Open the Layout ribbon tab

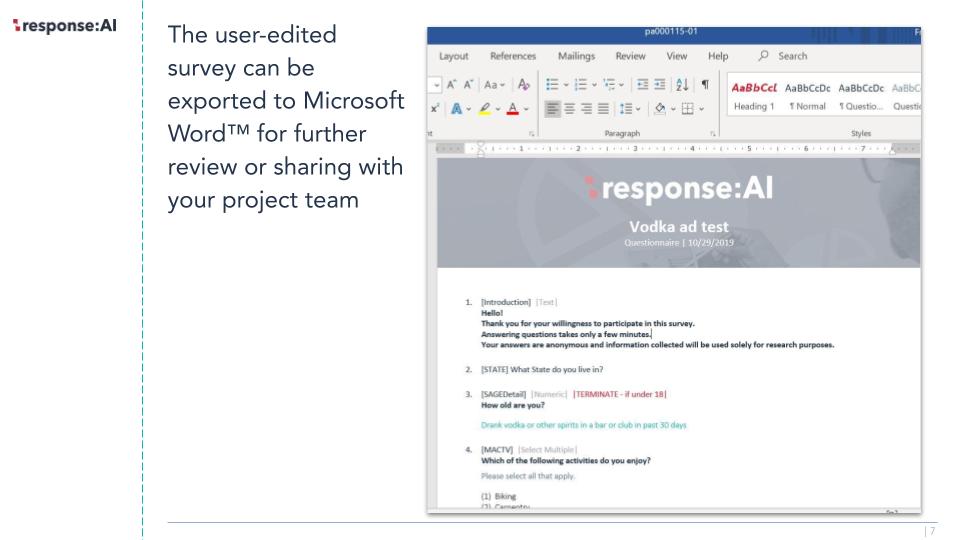(454, 56)
